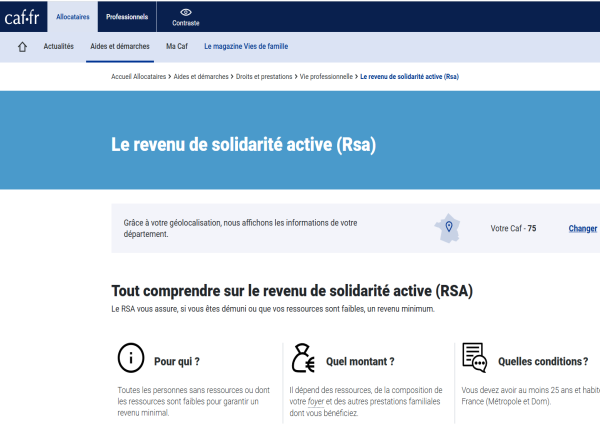Click the text Toutes les personnes sans ressources
600x433 pixels.
point(194,401)
